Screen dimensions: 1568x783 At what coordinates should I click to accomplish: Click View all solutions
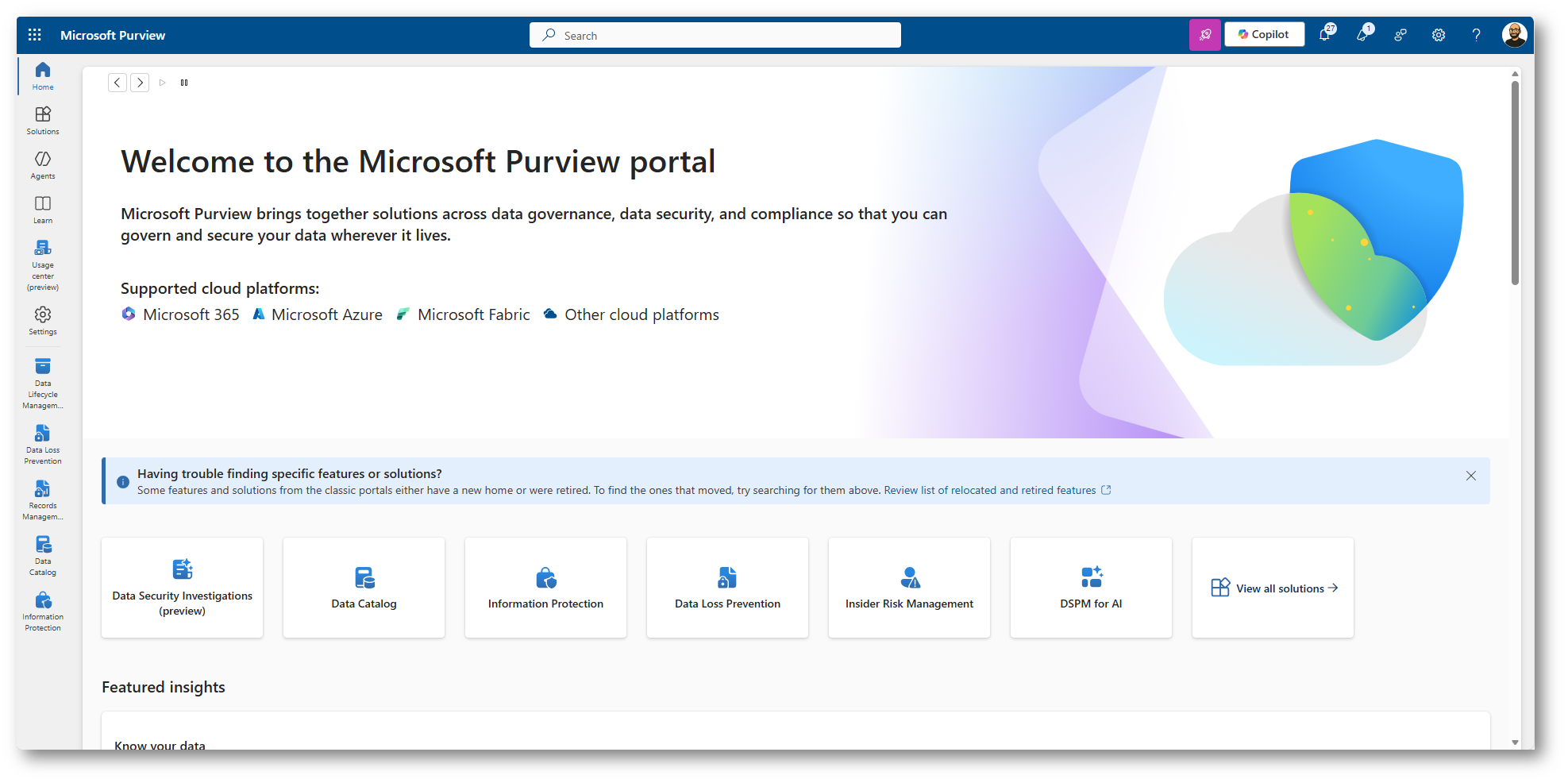(1273, 588)
